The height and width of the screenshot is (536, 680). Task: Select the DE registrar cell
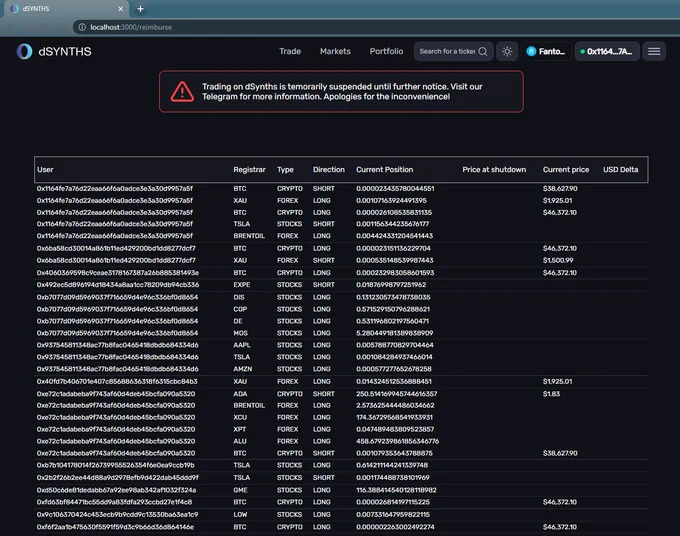pos(238,321)
